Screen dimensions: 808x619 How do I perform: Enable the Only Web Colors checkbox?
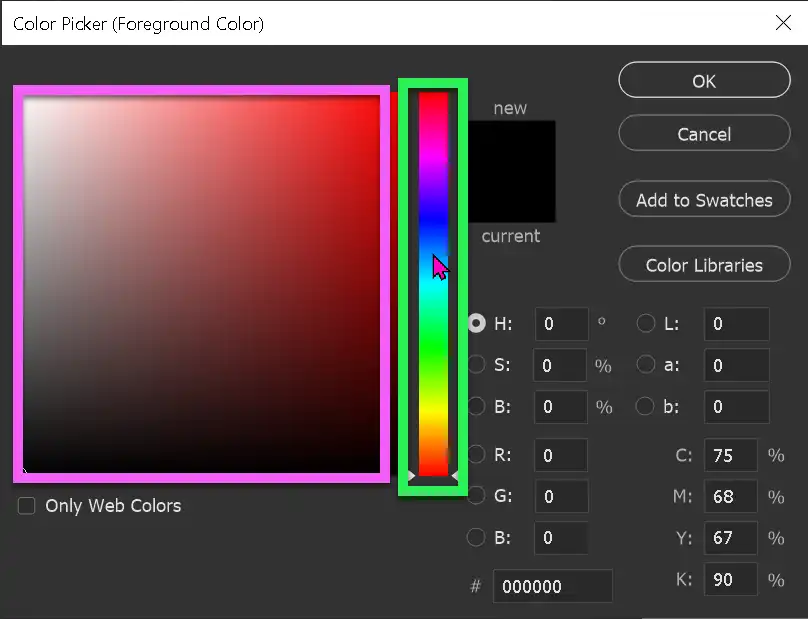(25, 506)
